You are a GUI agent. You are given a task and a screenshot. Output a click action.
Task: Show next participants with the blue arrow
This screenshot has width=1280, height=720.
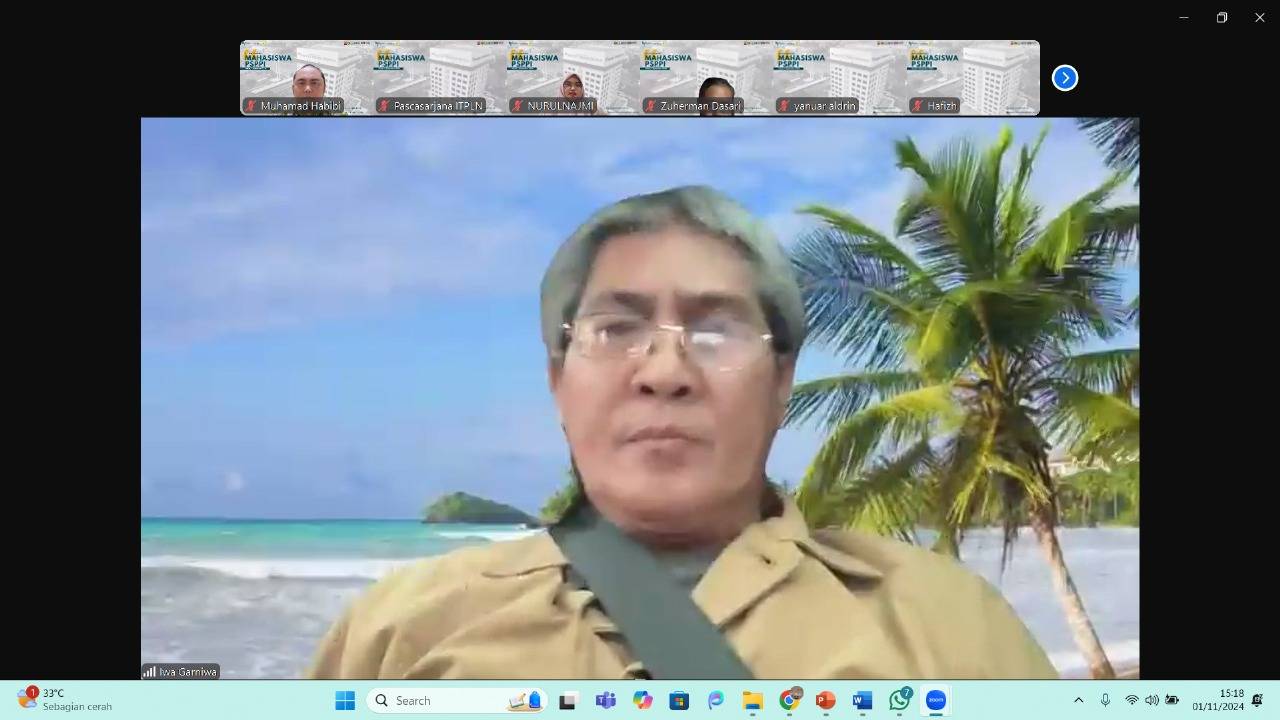coord(1065,78)
